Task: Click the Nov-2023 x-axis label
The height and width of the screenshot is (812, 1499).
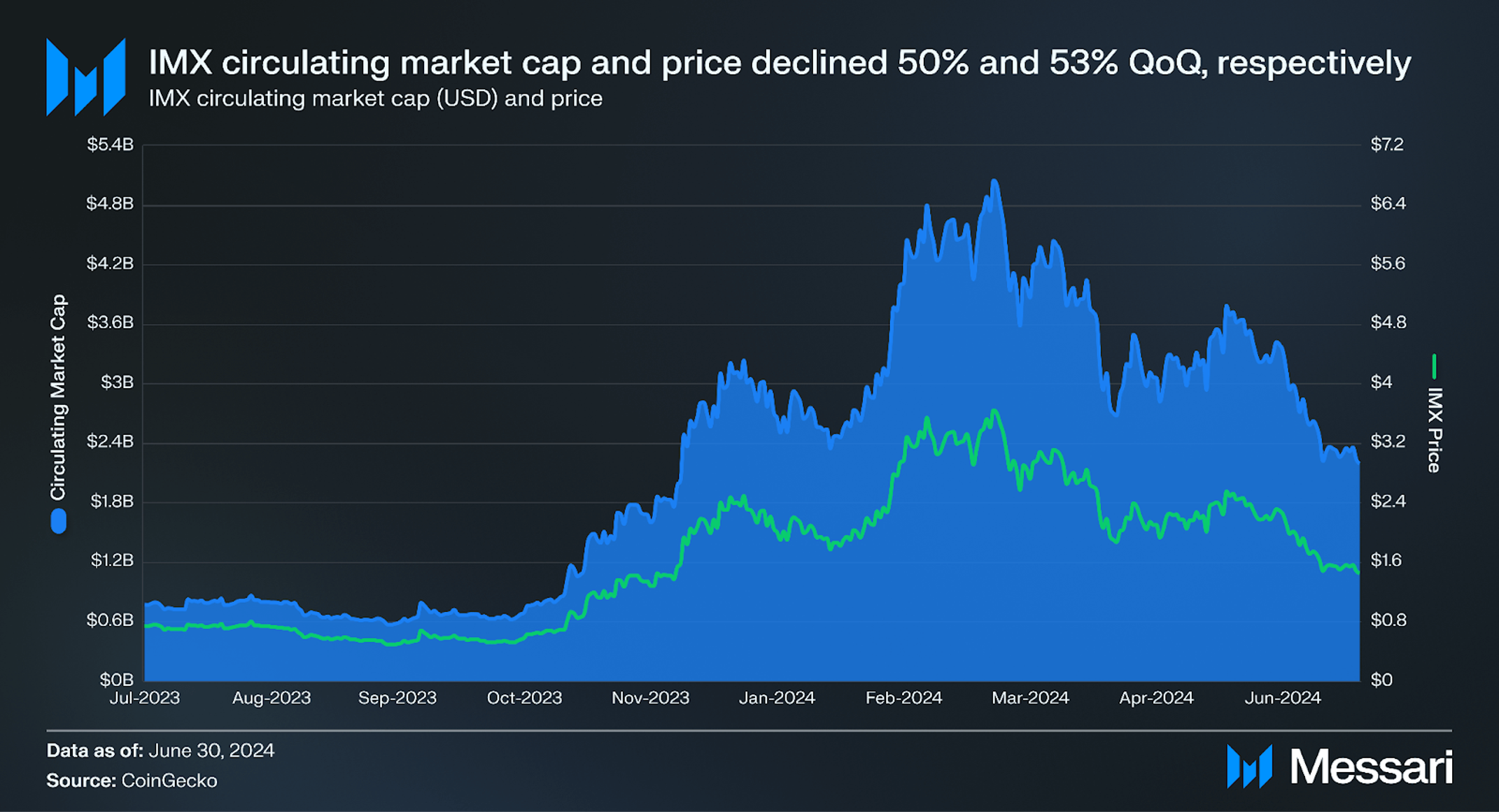Action: coord(650,698)
